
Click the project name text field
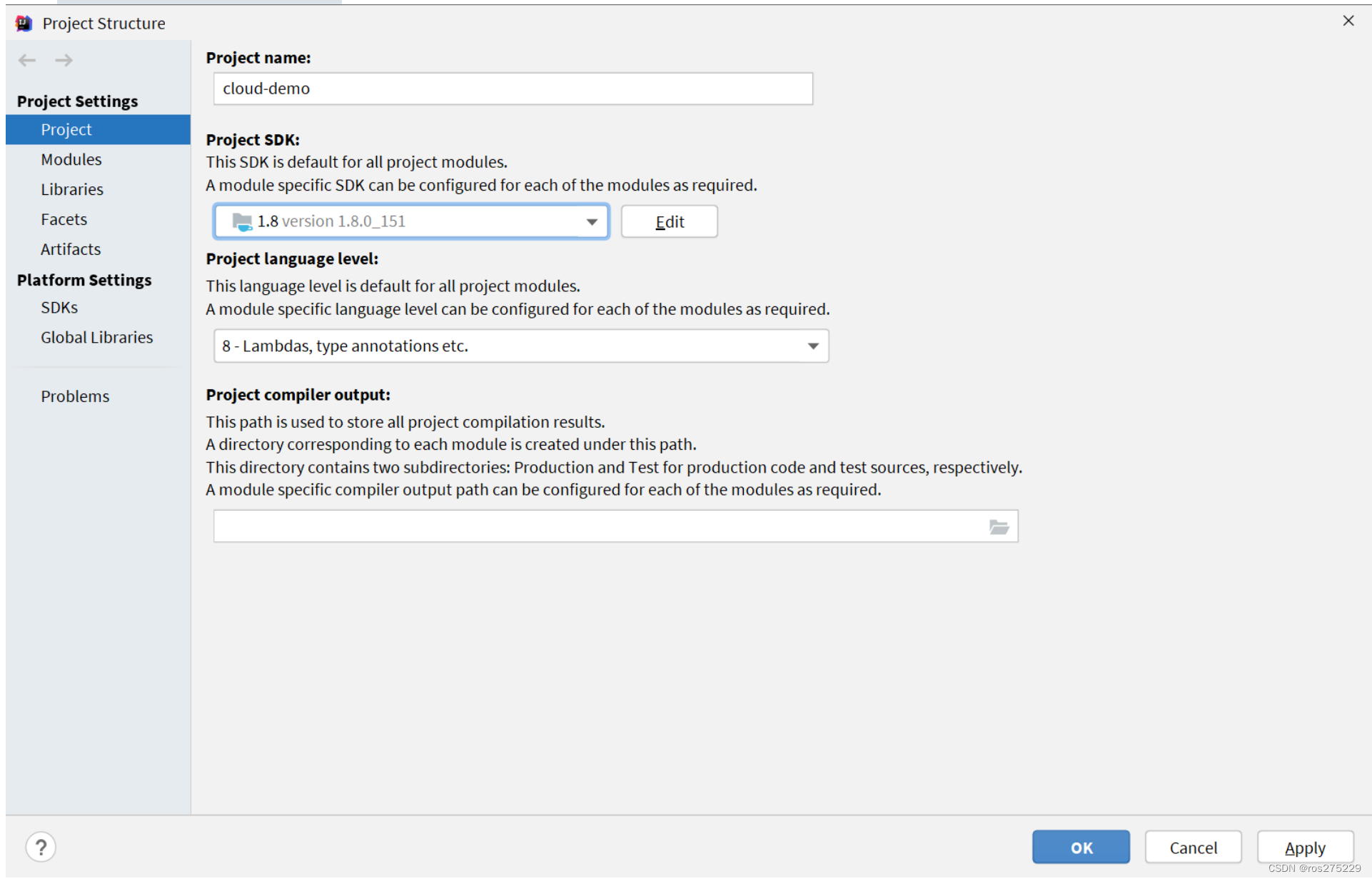point(513,89)
